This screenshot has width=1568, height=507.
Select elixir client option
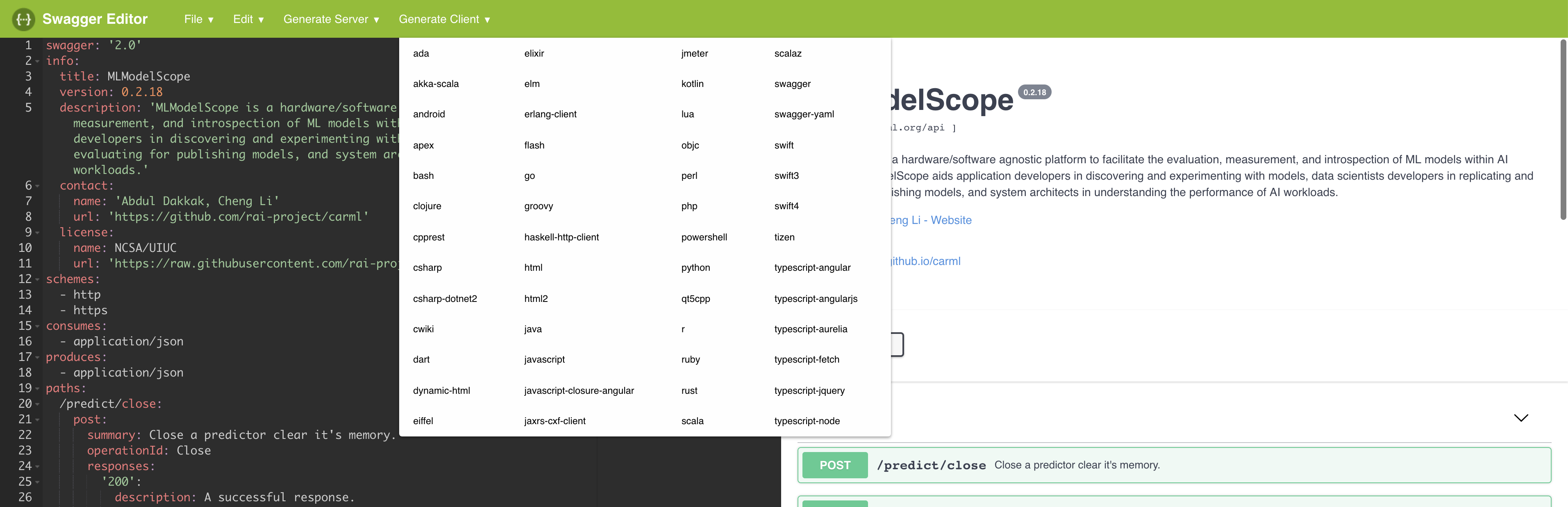coord(534,54)
